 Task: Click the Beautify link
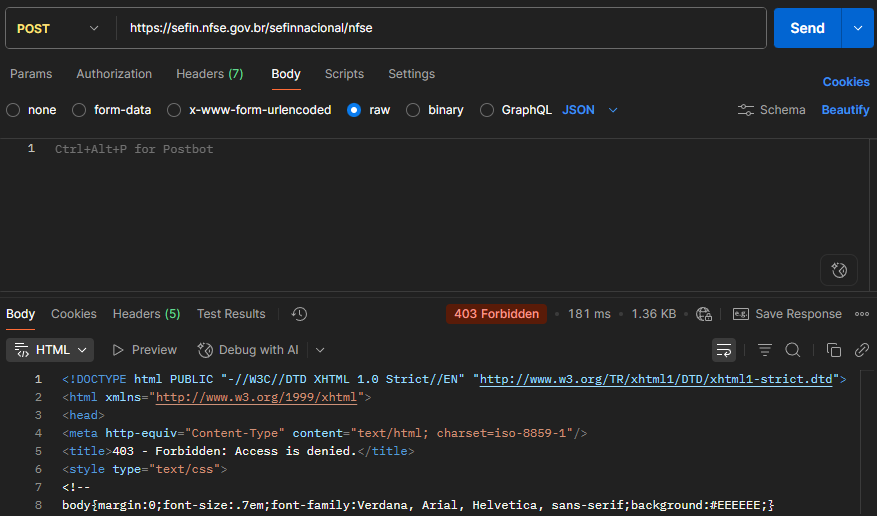(x=845, y=110)
